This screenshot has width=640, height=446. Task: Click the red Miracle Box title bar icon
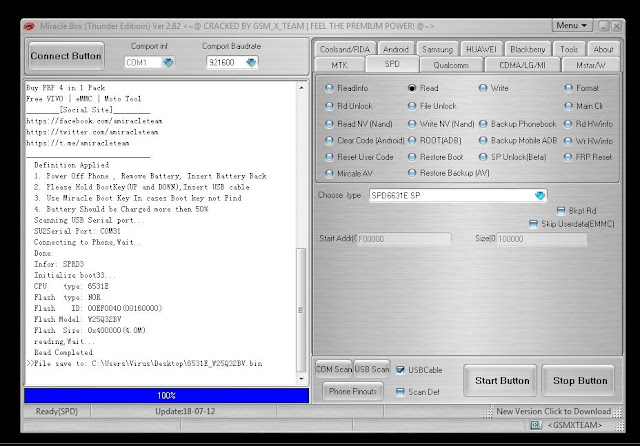[29, 27]
